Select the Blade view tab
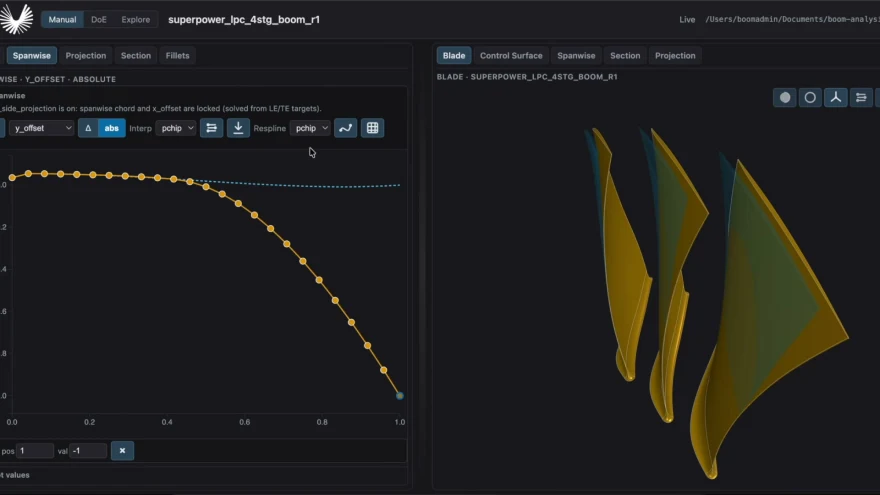880x495 pixels. (454, 56)
